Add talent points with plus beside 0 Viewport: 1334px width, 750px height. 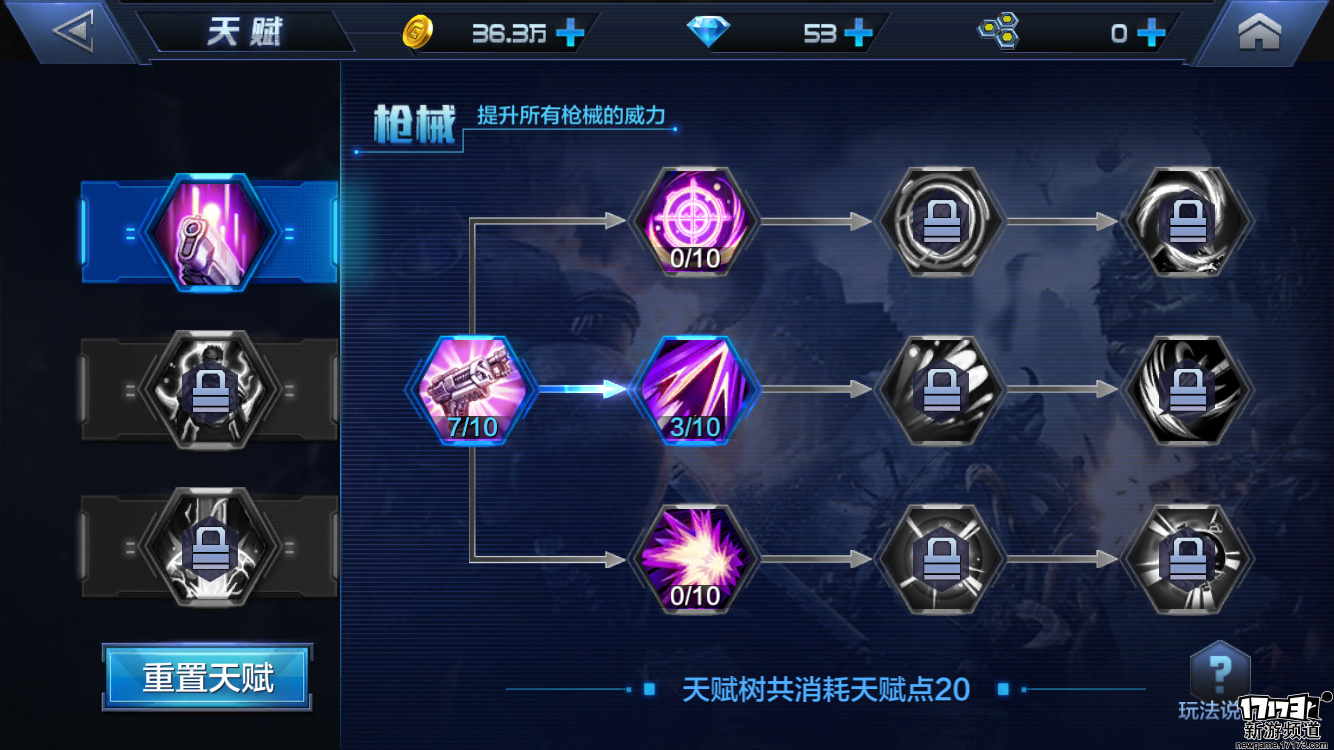pos(1151,33)
